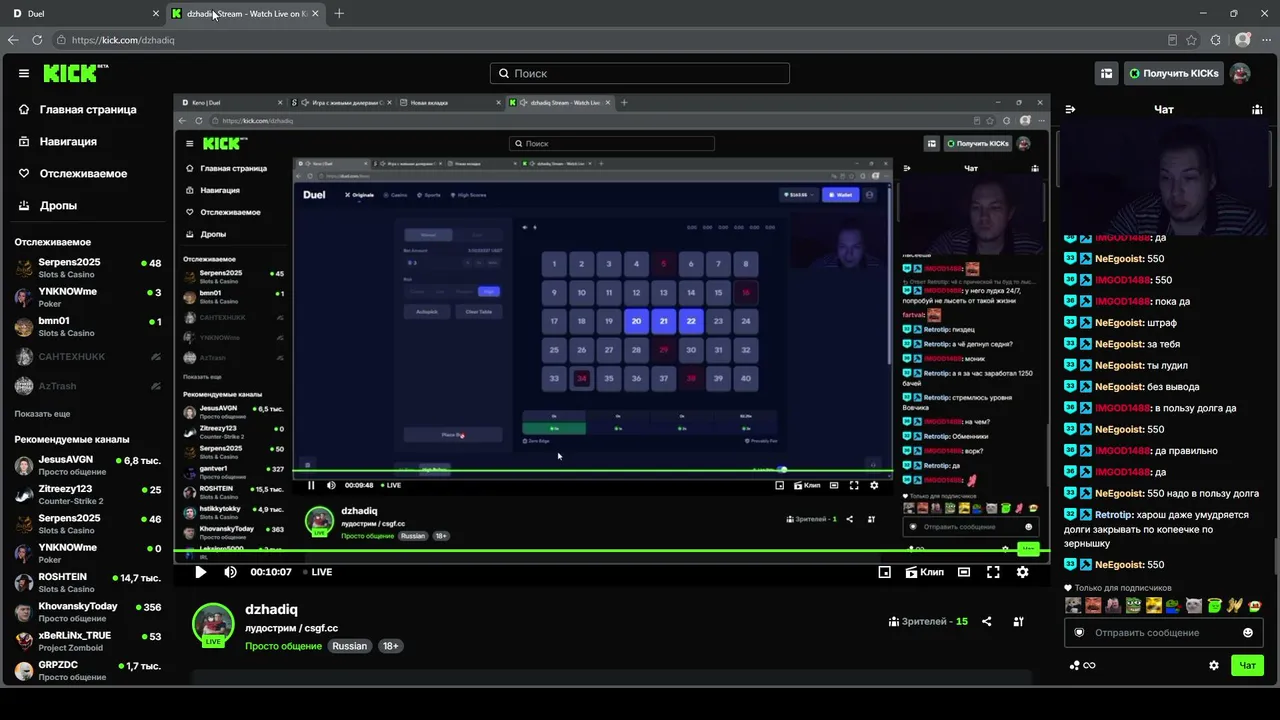The image size is (1280, 720).
Task: Click the Просто общение category link
Action: [285, 646]
